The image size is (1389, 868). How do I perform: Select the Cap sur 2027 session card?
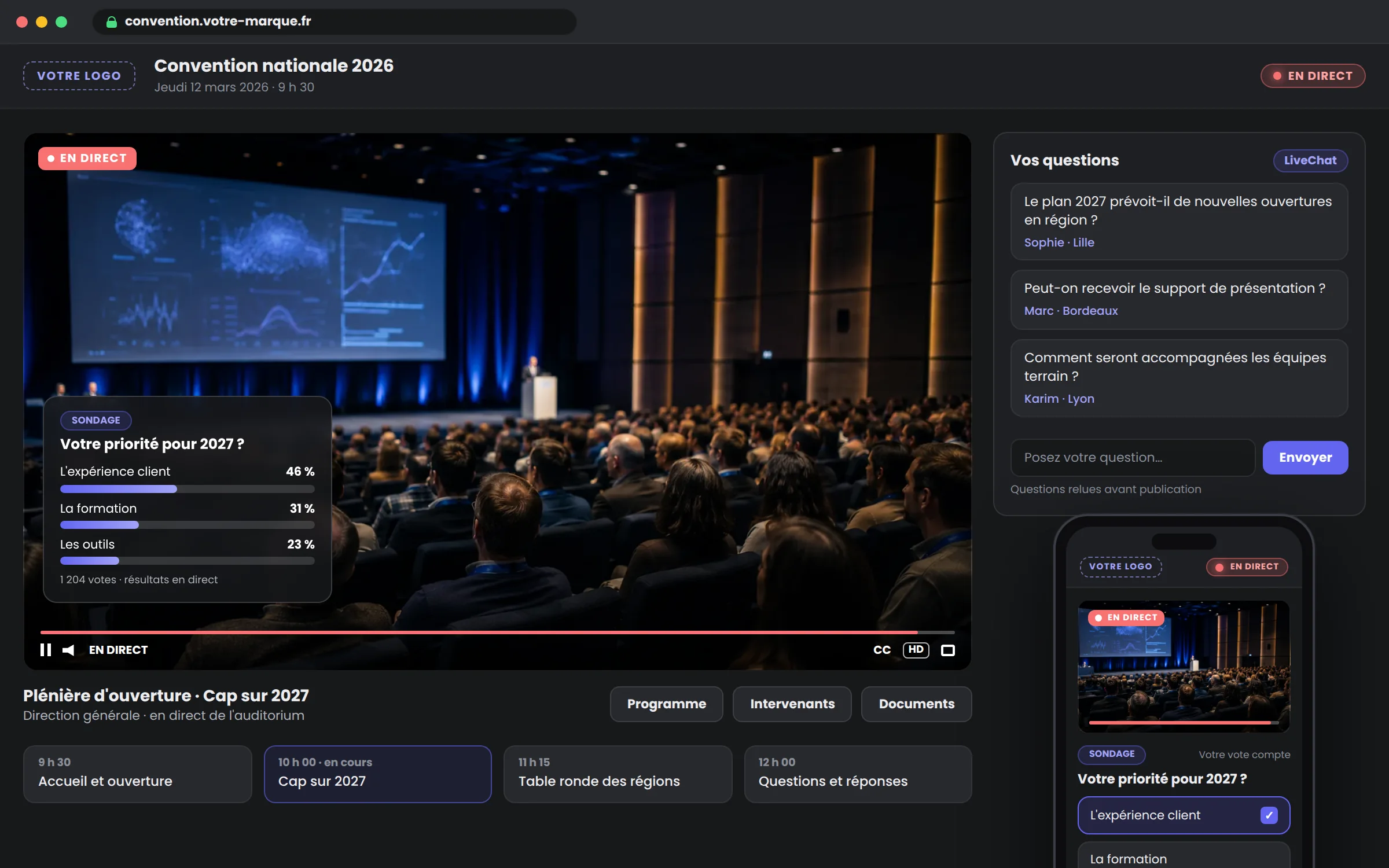[x=378, y=774]
